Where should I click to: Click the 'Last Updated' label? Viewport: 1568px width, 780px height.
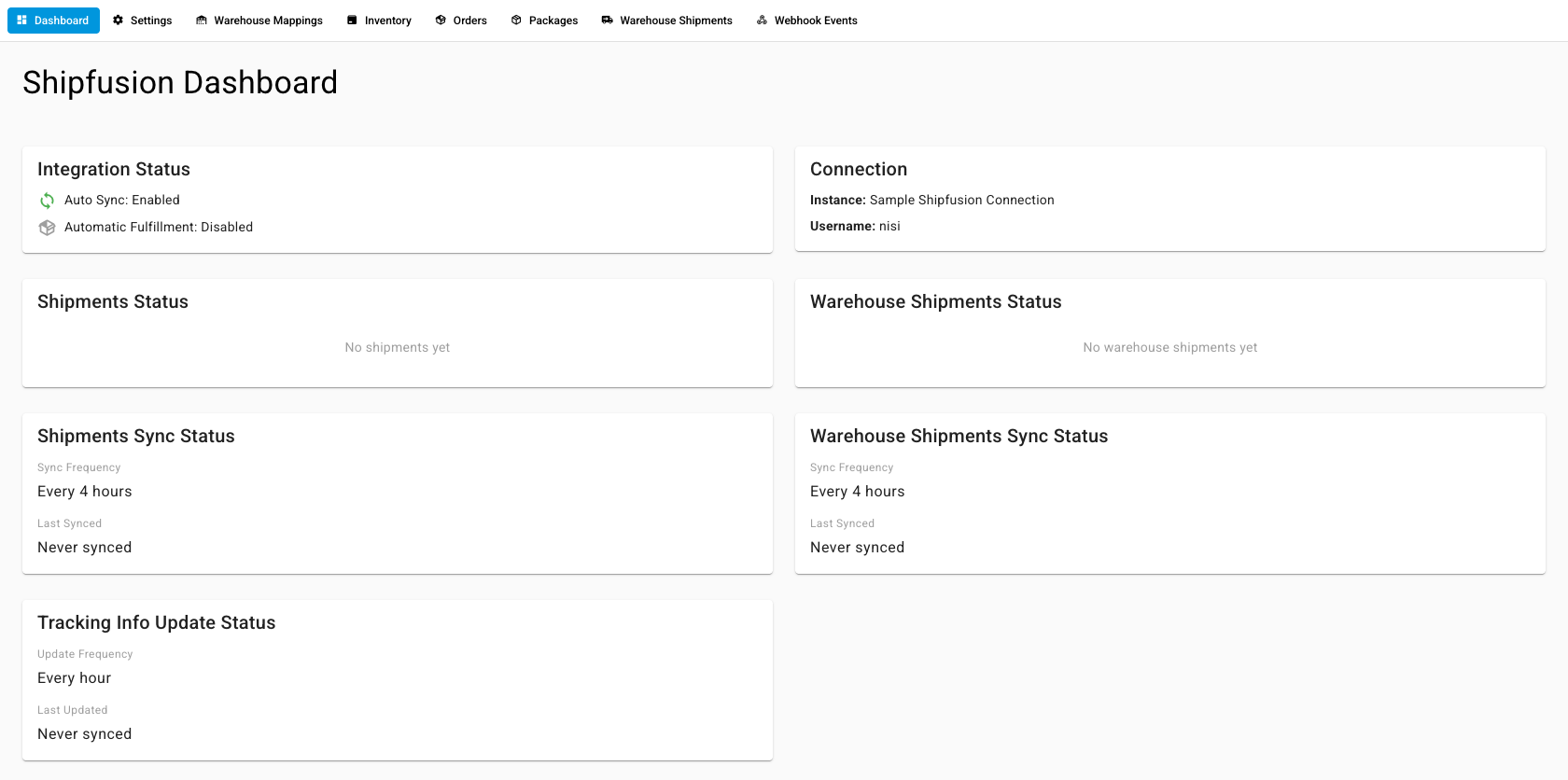coord(73,710)
